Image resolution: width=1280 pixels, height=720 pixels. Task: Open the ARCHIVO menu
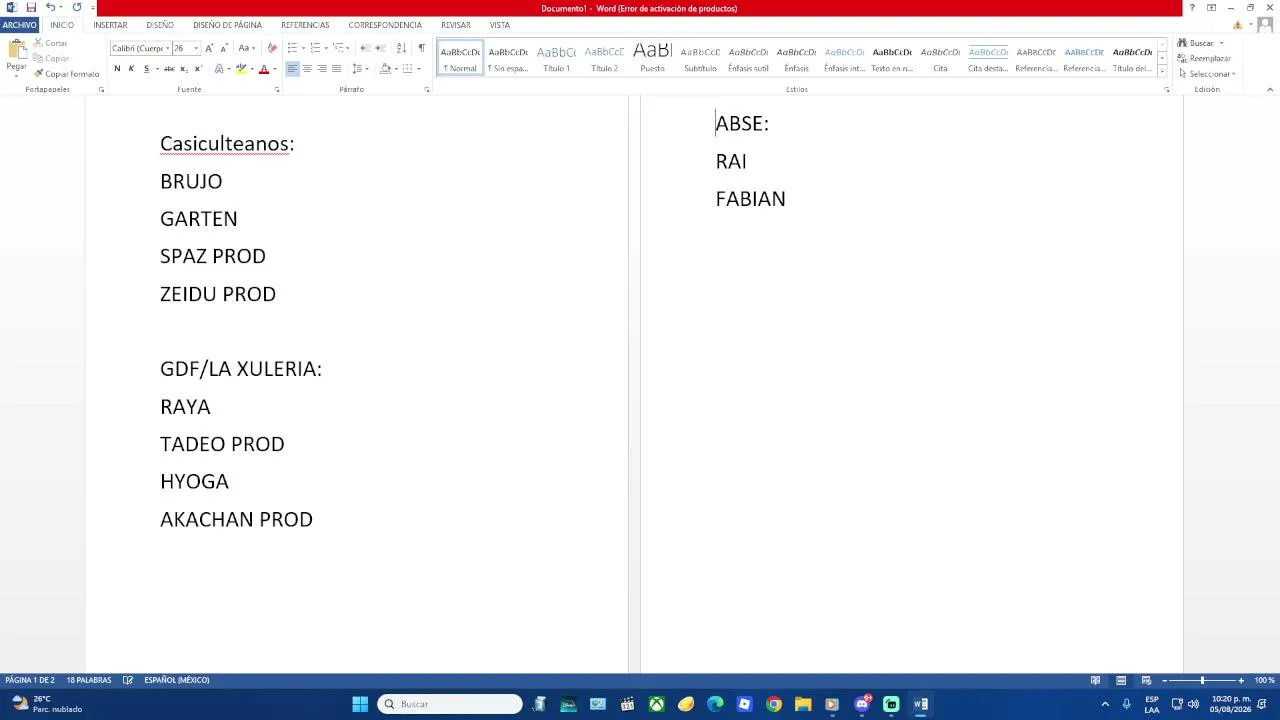[19, 25]
